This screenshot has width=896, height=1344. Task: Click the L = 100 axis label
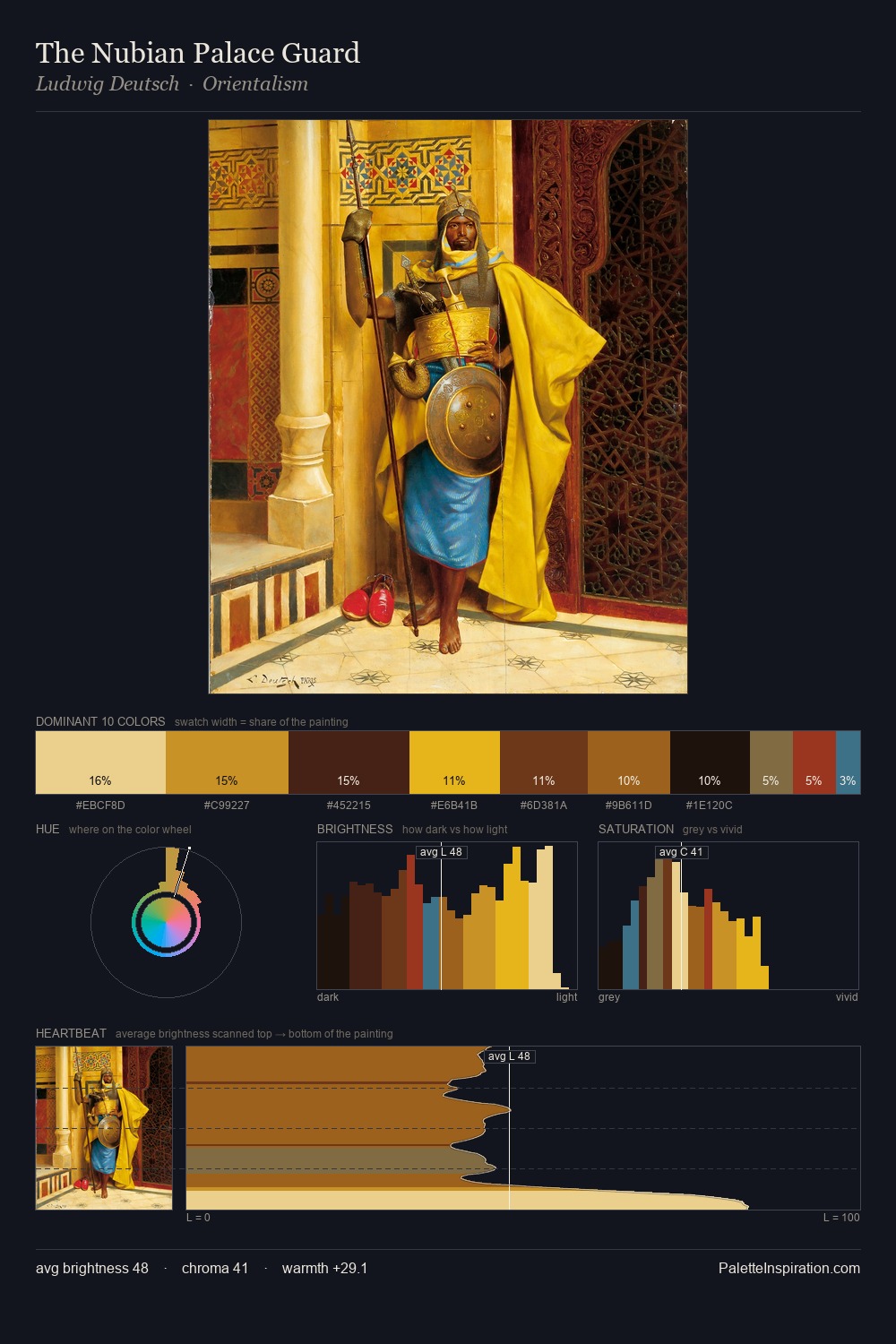[x=841, y=1218]
